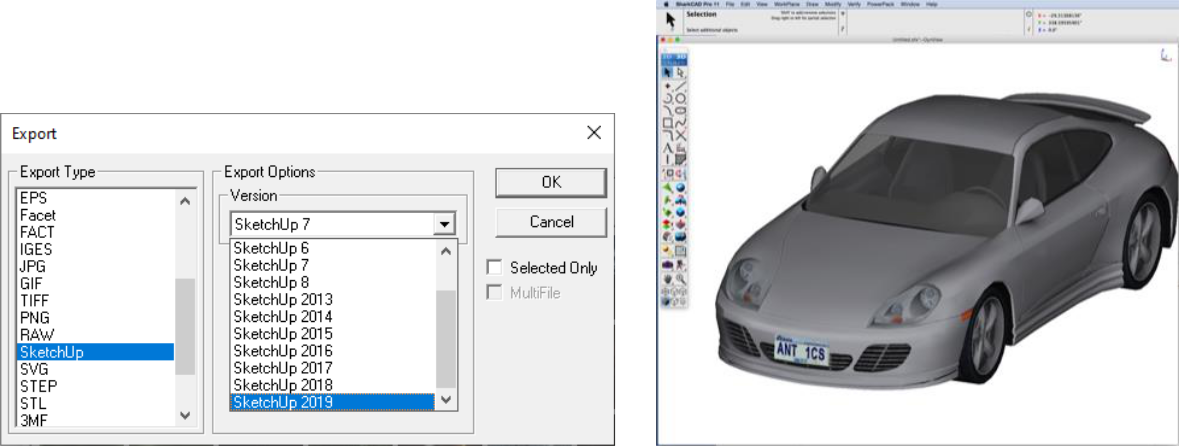The width and height of the screenshot is (1179, 446).
Task: Open the Apple menu
Action: point(666,4)
